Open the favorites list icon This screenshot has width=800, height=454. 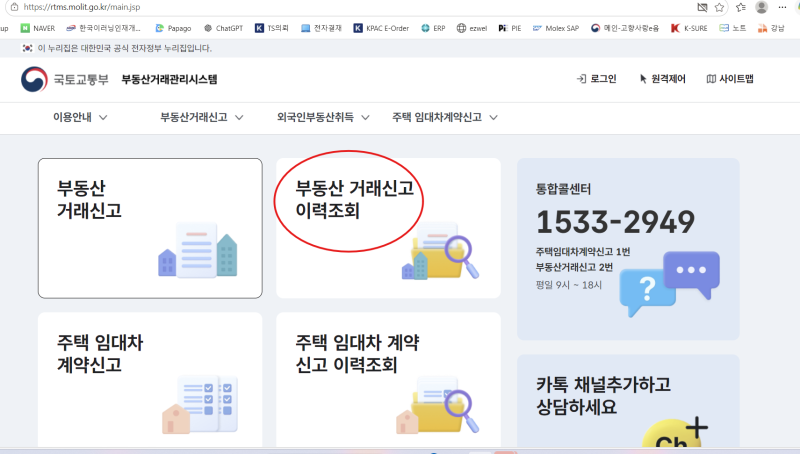click(741, 7)
